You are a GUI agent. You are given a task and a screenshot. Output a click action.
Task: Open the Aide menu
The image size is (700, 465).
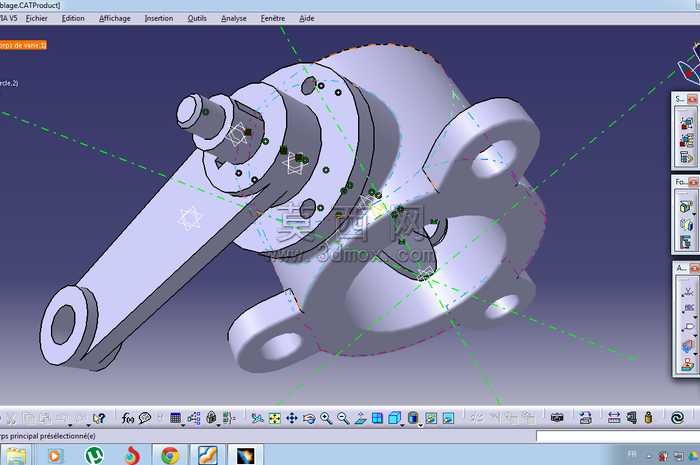pos(307,18)
